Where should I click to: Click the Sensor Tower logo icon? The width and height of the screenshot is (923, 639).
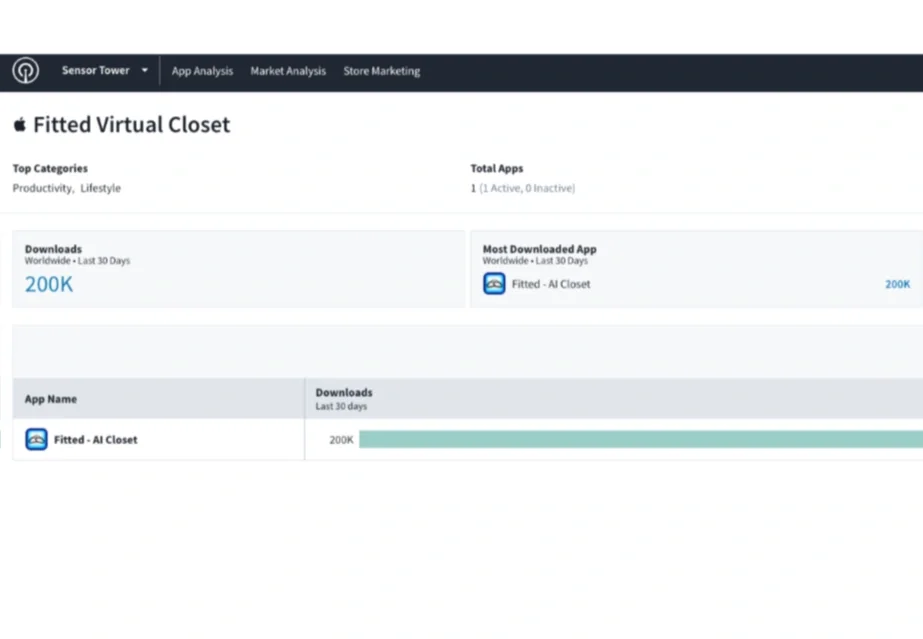tap(25, 71)
